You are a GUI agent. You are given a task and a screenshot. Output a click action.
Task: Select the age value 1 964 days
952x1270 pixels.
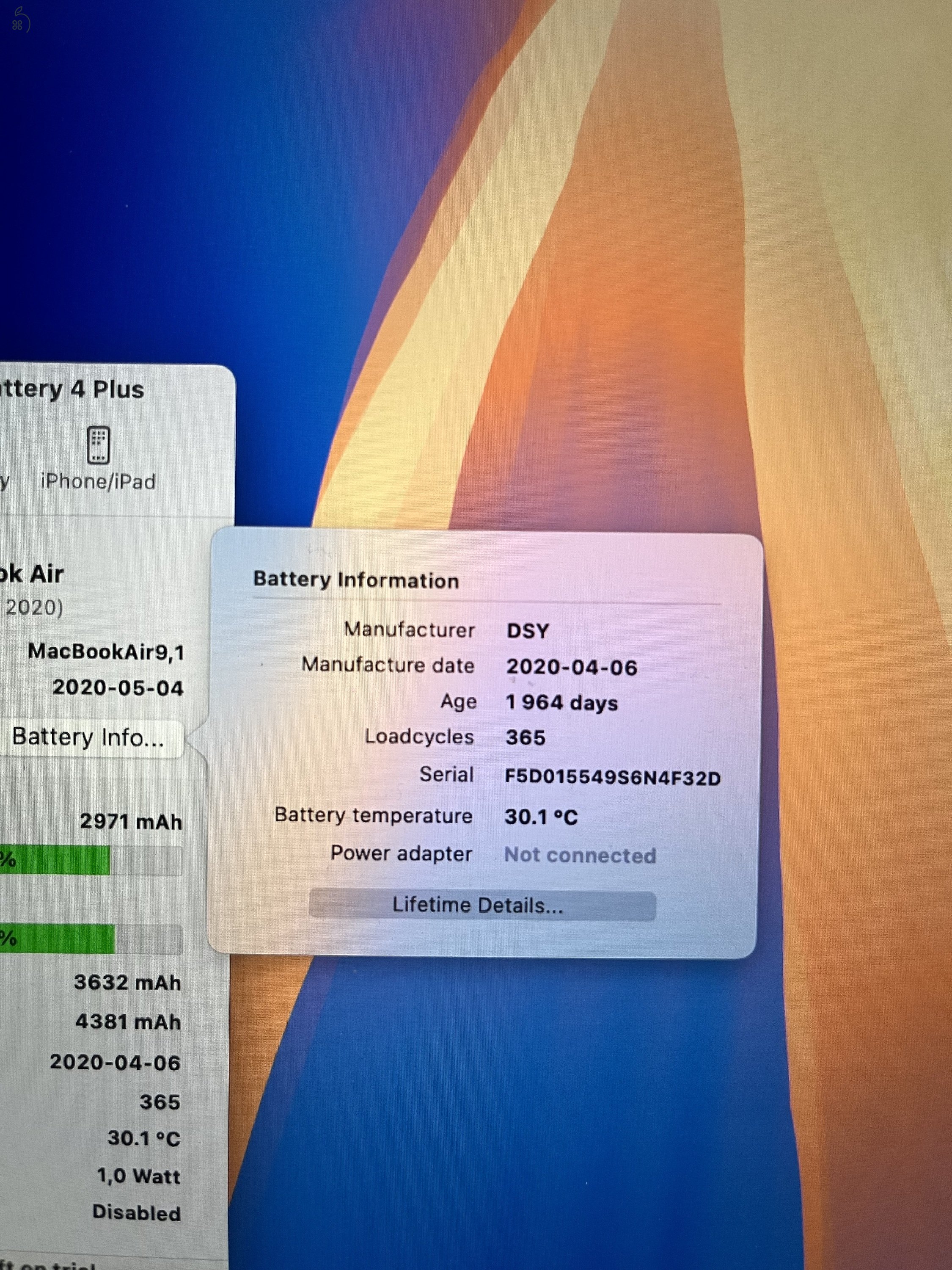tap(562, 703)
